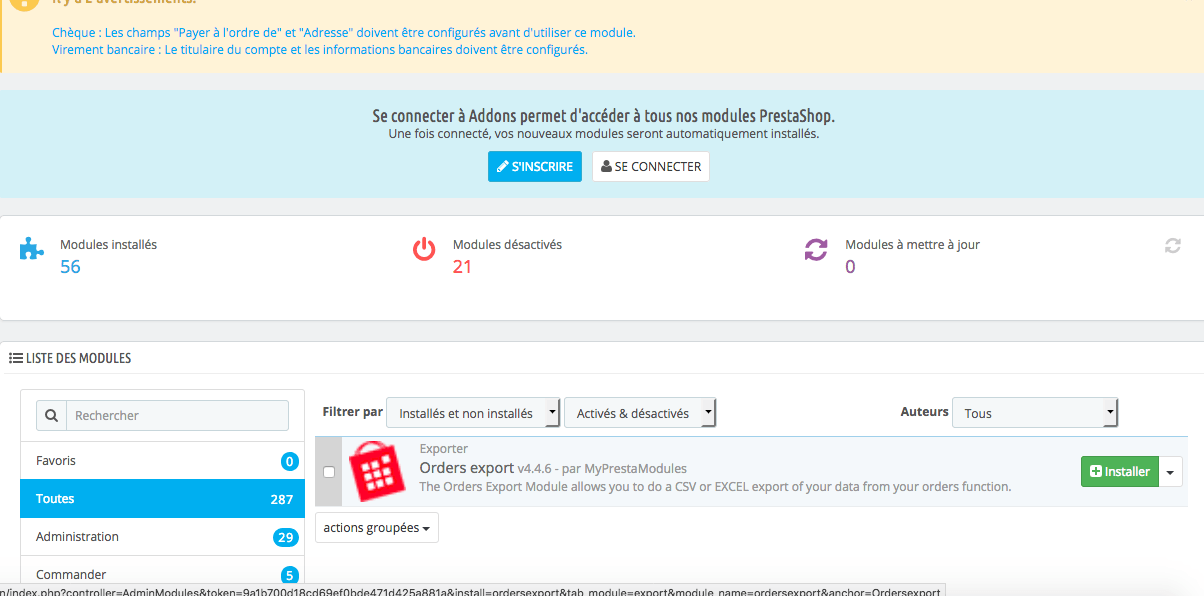Click the Orders export module logo
Viewport: 1204px width, 596px height.
376,471
